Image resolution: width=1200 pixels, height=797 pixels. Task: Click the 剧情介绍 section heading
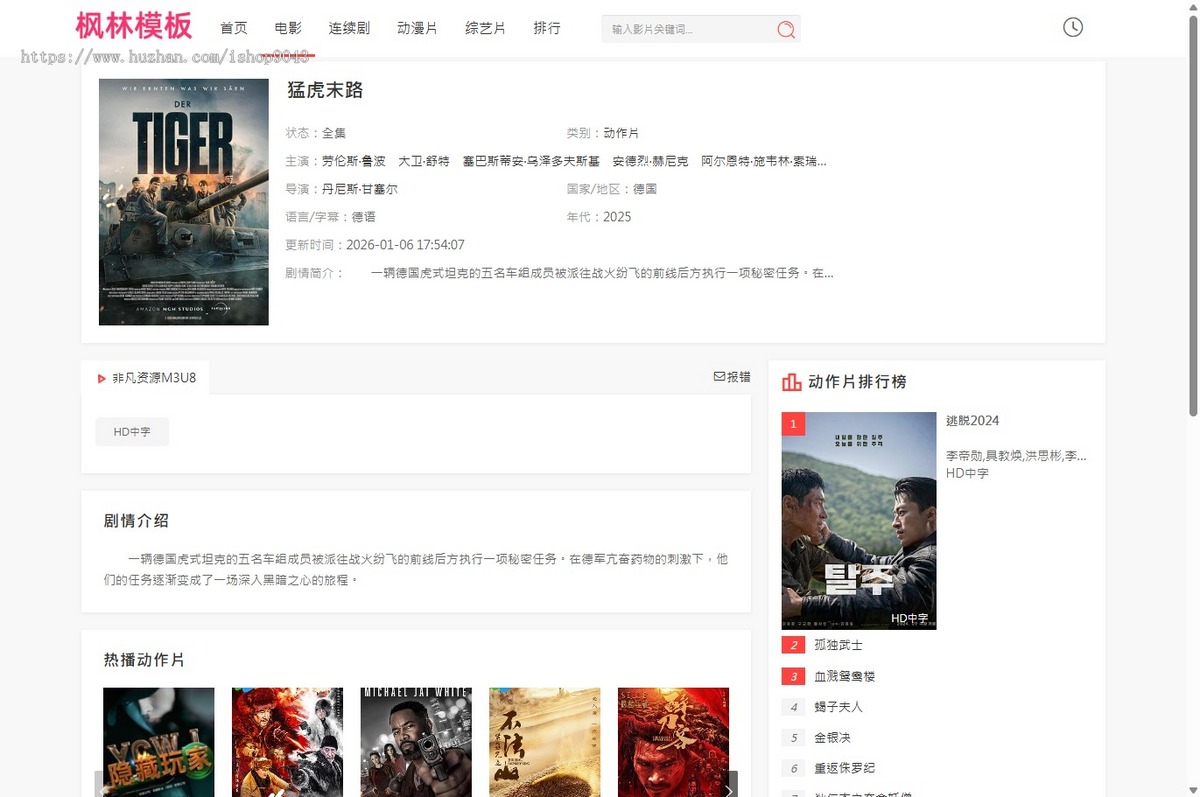click(136, 521)
